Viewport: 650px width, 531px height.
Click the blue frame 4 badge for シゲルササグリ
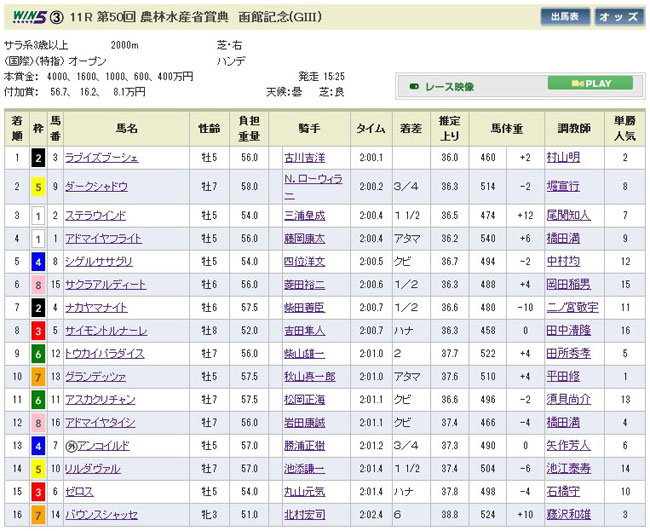point(39,260)
